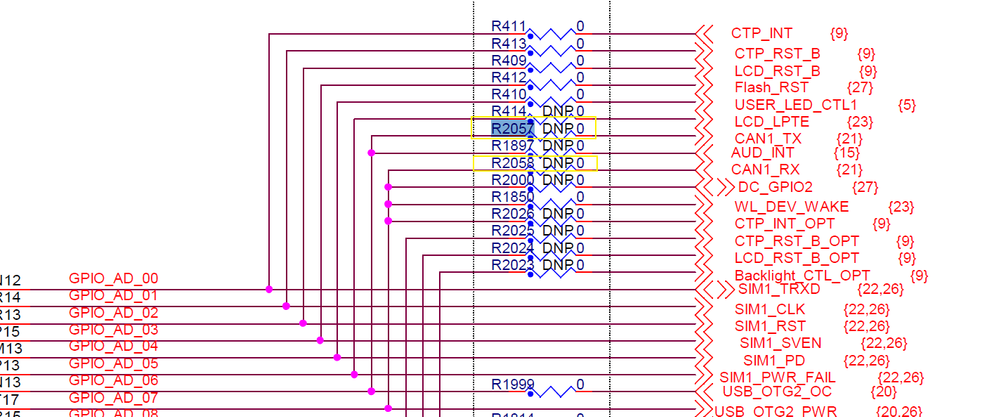Click the GPIO_AD_00 pin name
Screen dimensions: 999x417
(113, 278)
